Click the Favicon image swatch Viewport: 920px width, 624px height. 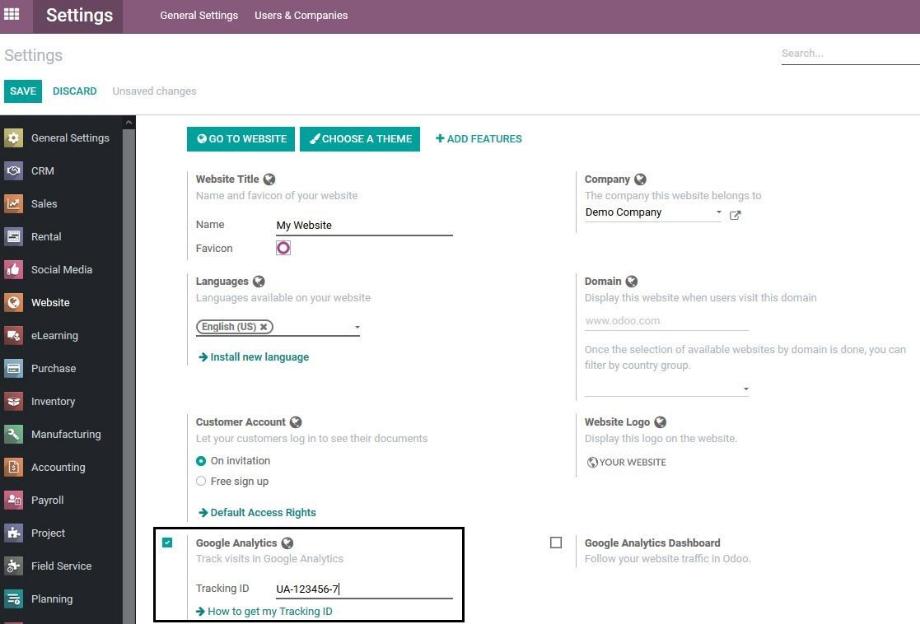coord(282,247)
